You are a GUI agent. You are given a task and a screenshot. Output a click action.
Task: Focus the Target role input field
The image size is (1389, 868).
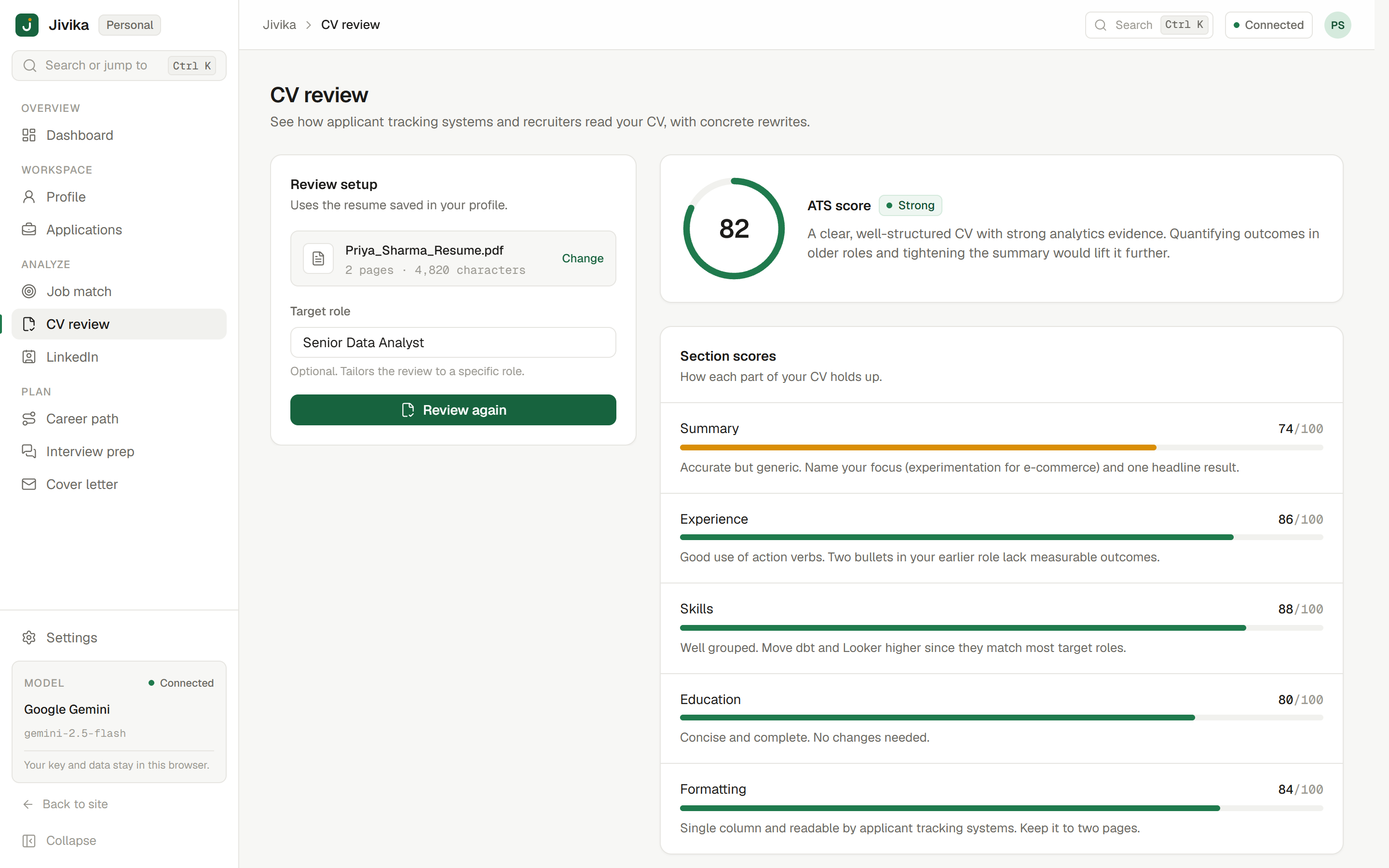pos(453,342)
